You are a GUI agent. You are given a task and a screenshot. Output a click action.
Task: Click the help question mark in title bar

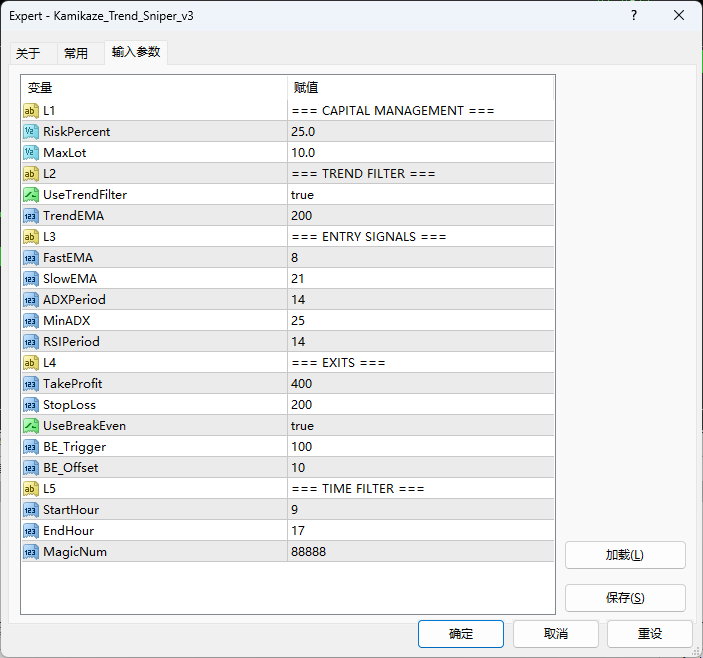tap(634, 16)
